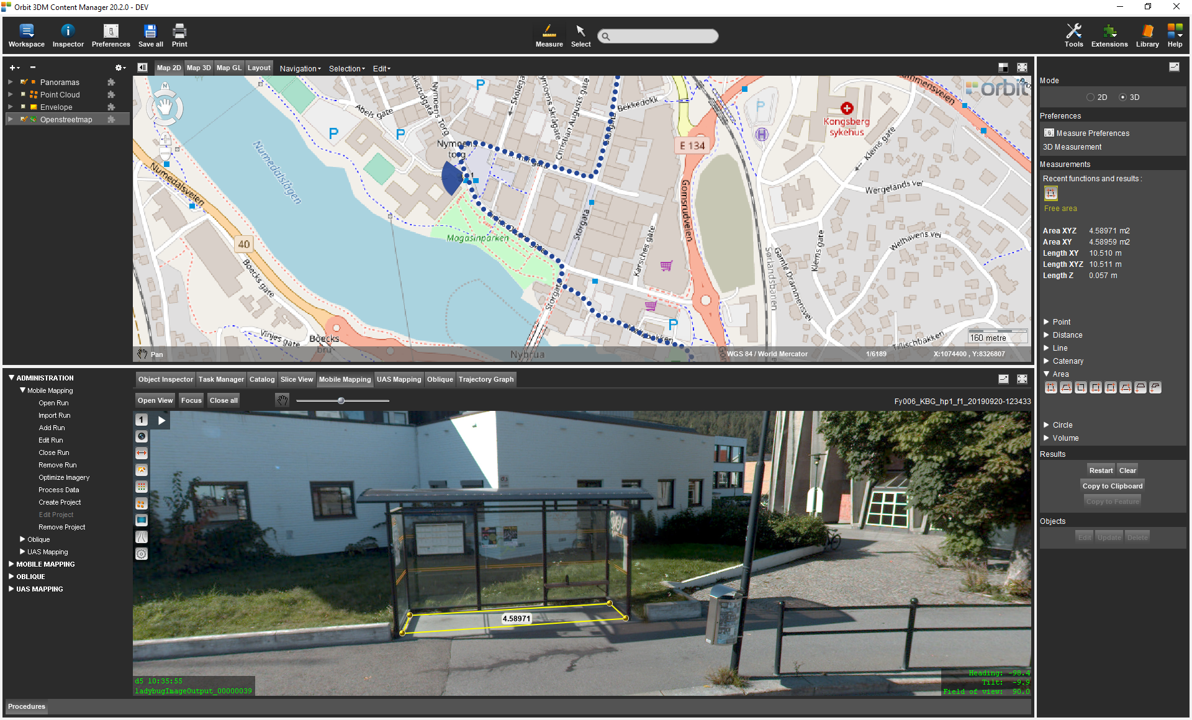Toggle visibility checkbox of Envelope layer
Viewport: 1192px width, 720px height.
coord(23,107)
